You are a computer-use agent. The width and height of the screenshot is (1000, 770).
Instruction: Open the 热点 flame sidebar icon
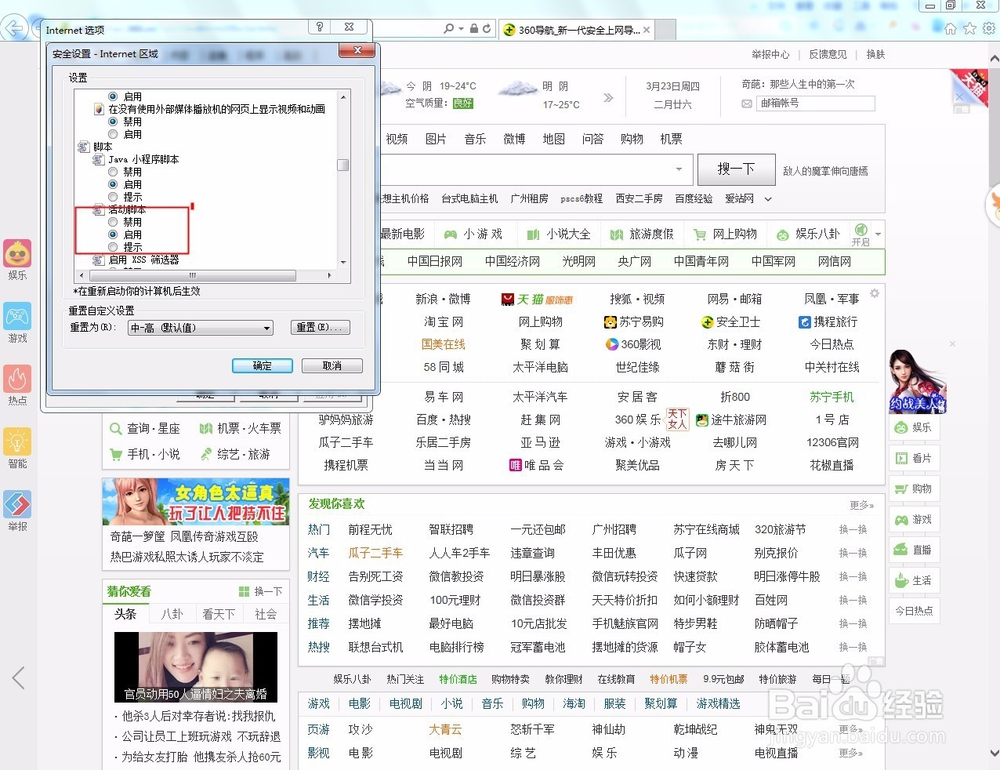coord(17,379)
